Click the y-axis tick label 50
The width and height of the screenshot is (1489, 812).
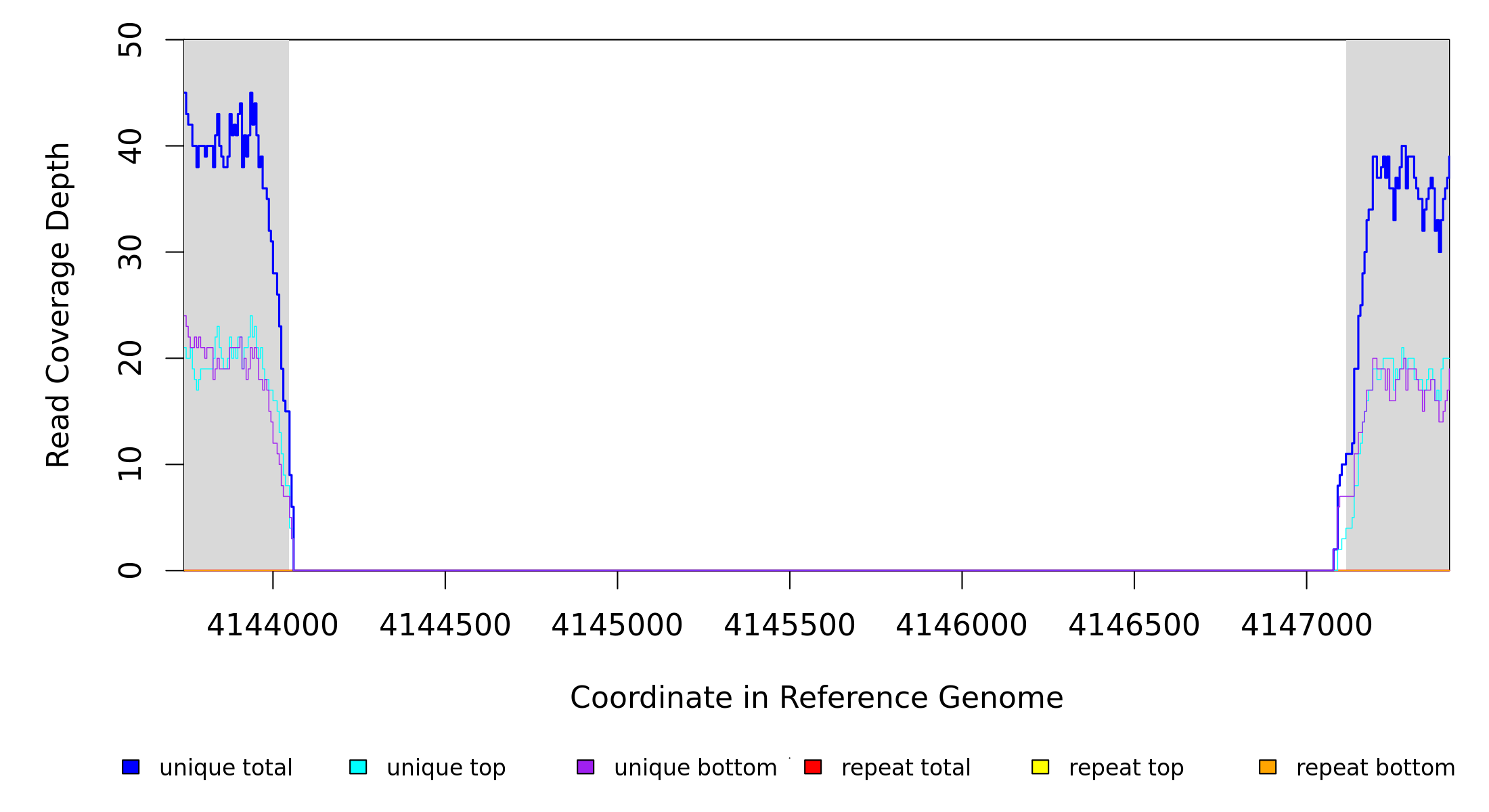(130, 40)
